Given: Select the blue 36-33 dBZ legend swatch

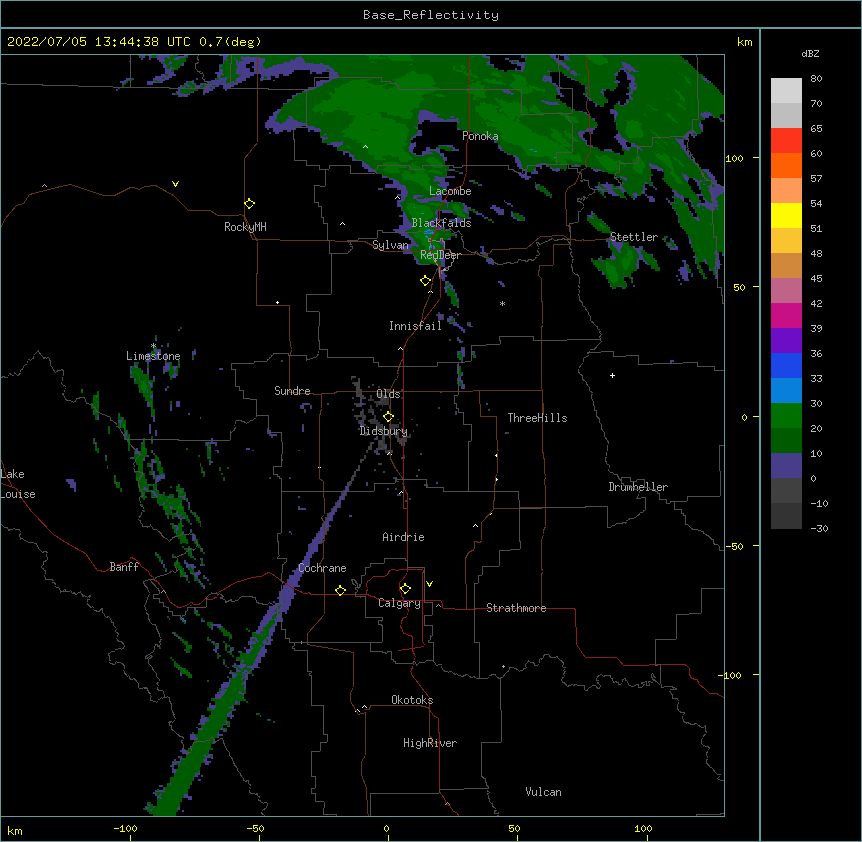Looking at the screenshot, I should pyautogui.click(x=786, y=365).
